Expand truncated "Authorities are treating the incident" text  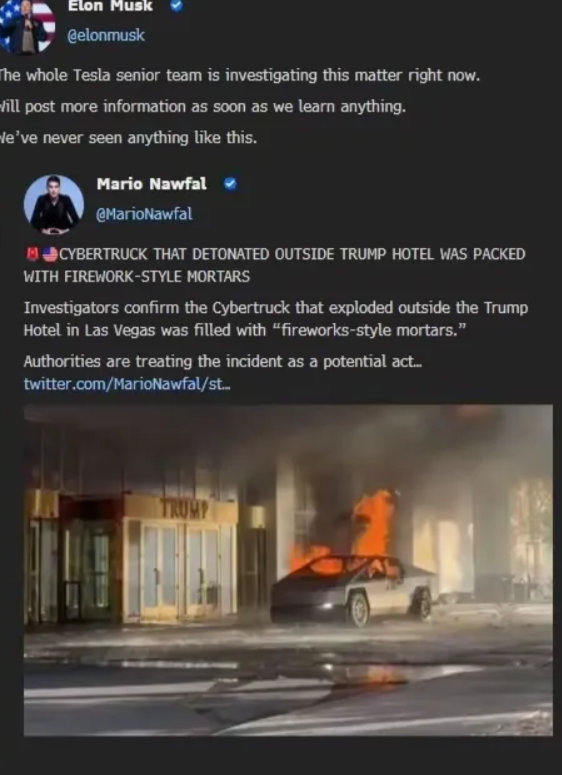point(222,362)
